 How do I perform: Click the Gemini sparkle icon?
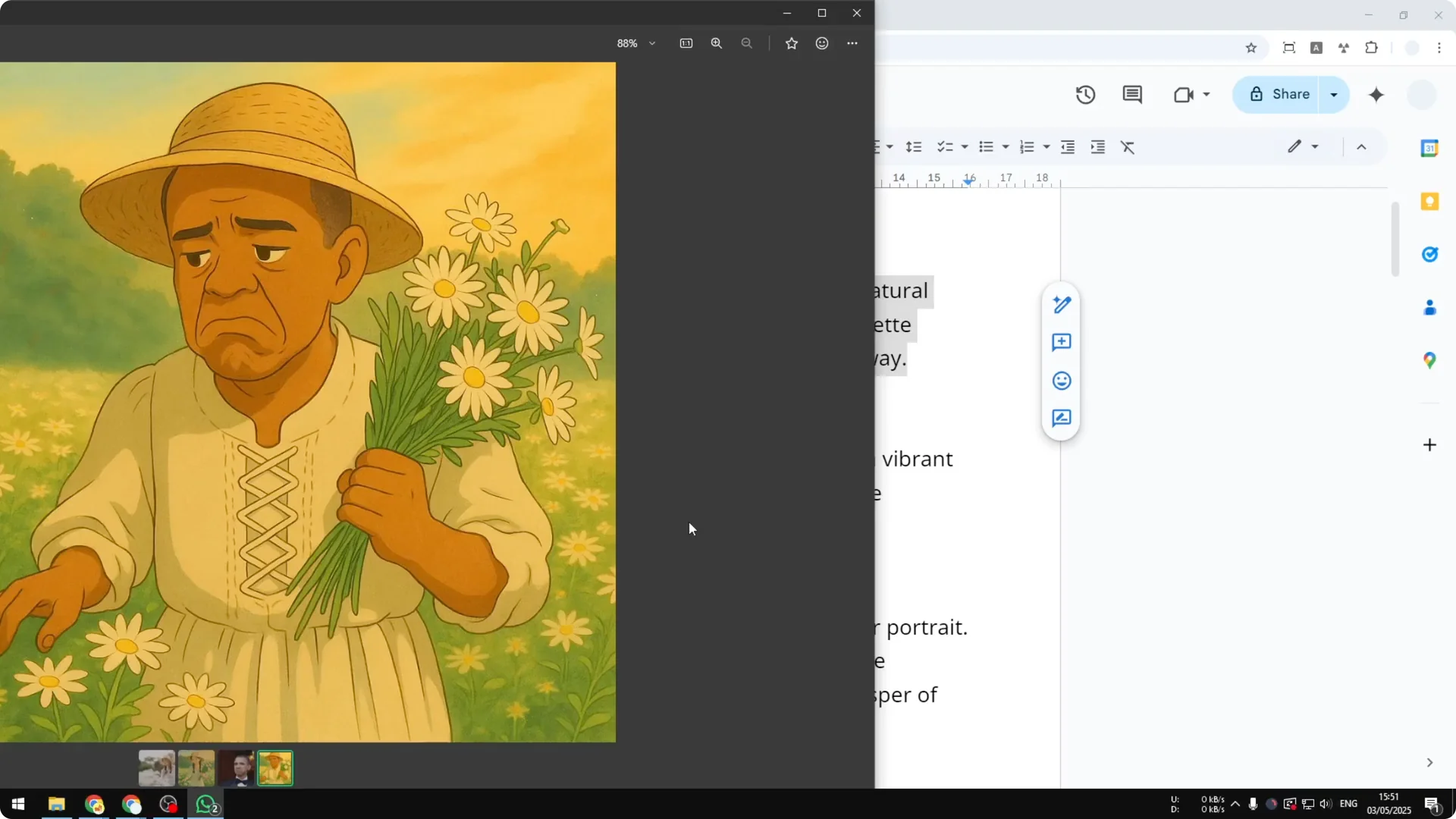pyautogui.click(x=1376, y=95)
